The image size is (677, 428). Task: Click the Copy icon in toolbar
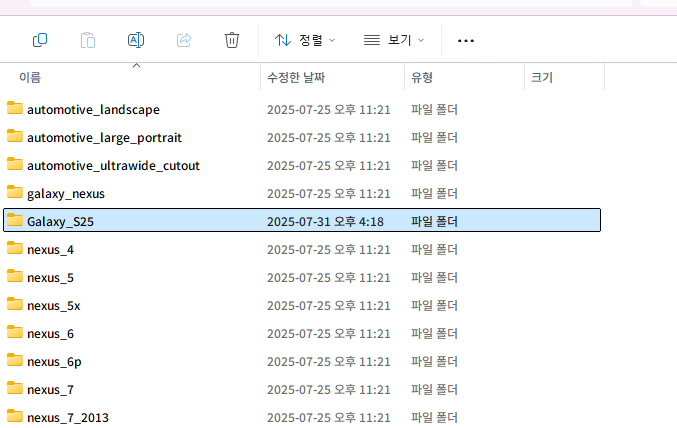40,40
